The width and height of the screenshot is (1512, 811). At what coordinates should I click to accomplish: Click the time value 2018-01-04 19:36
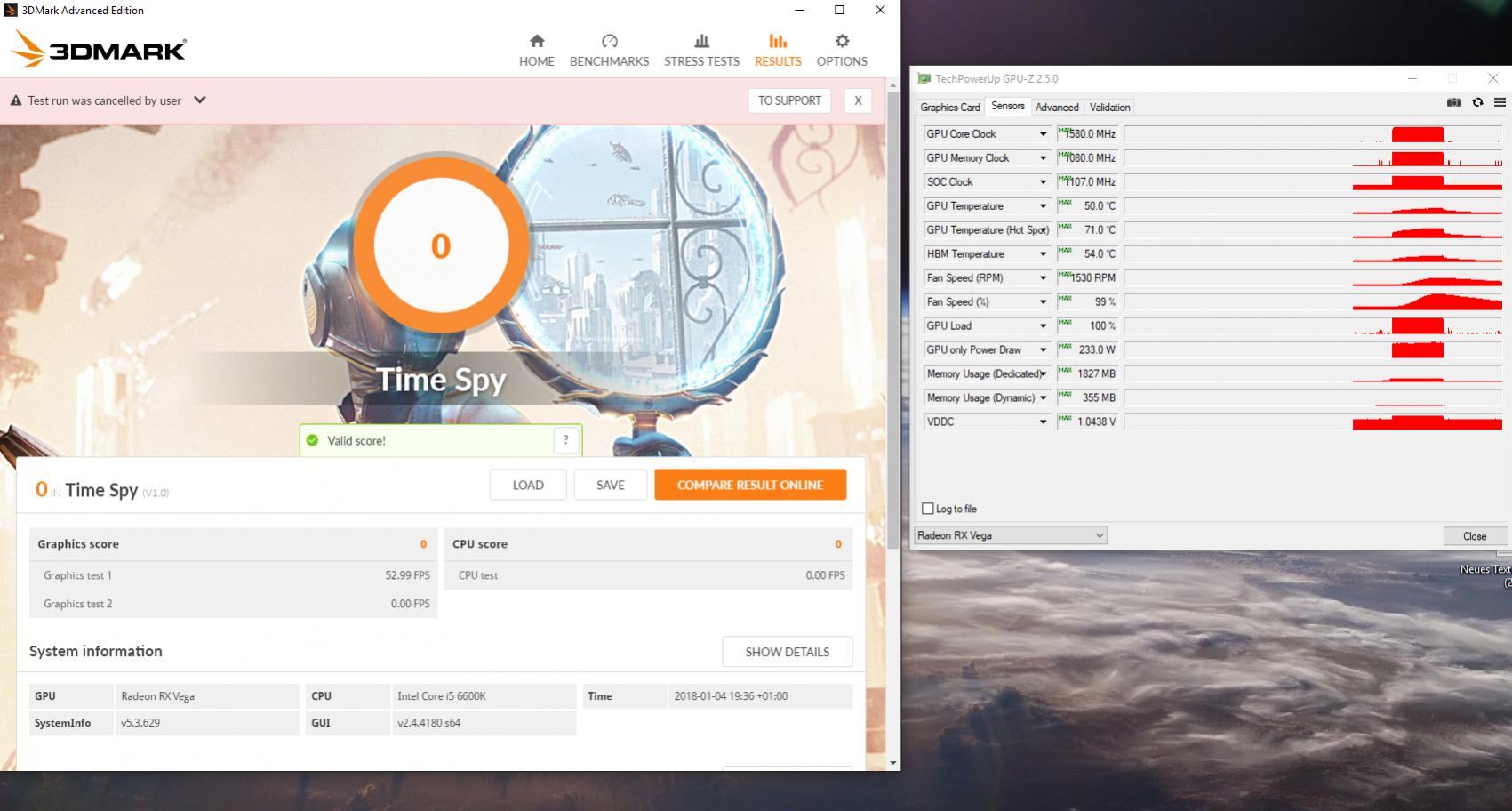pyautogui.click(x=731, y=696)
